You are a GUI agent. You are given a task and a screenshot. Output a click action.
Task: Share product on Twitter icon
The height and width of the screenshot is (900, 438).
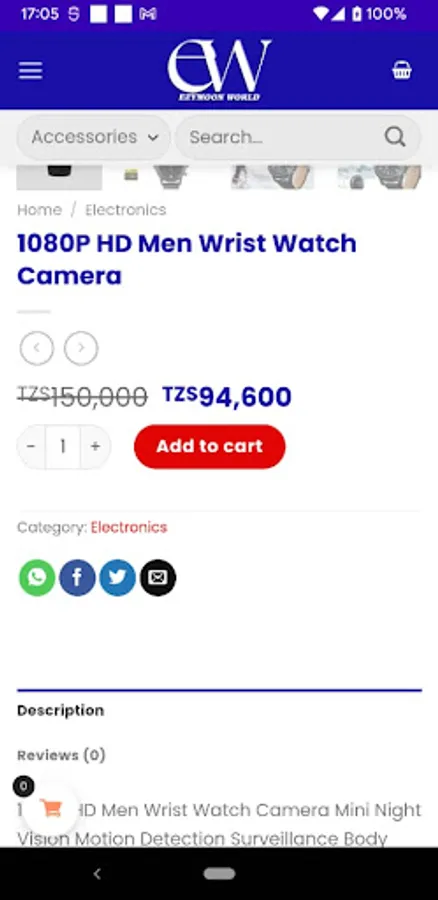(118, 577)
